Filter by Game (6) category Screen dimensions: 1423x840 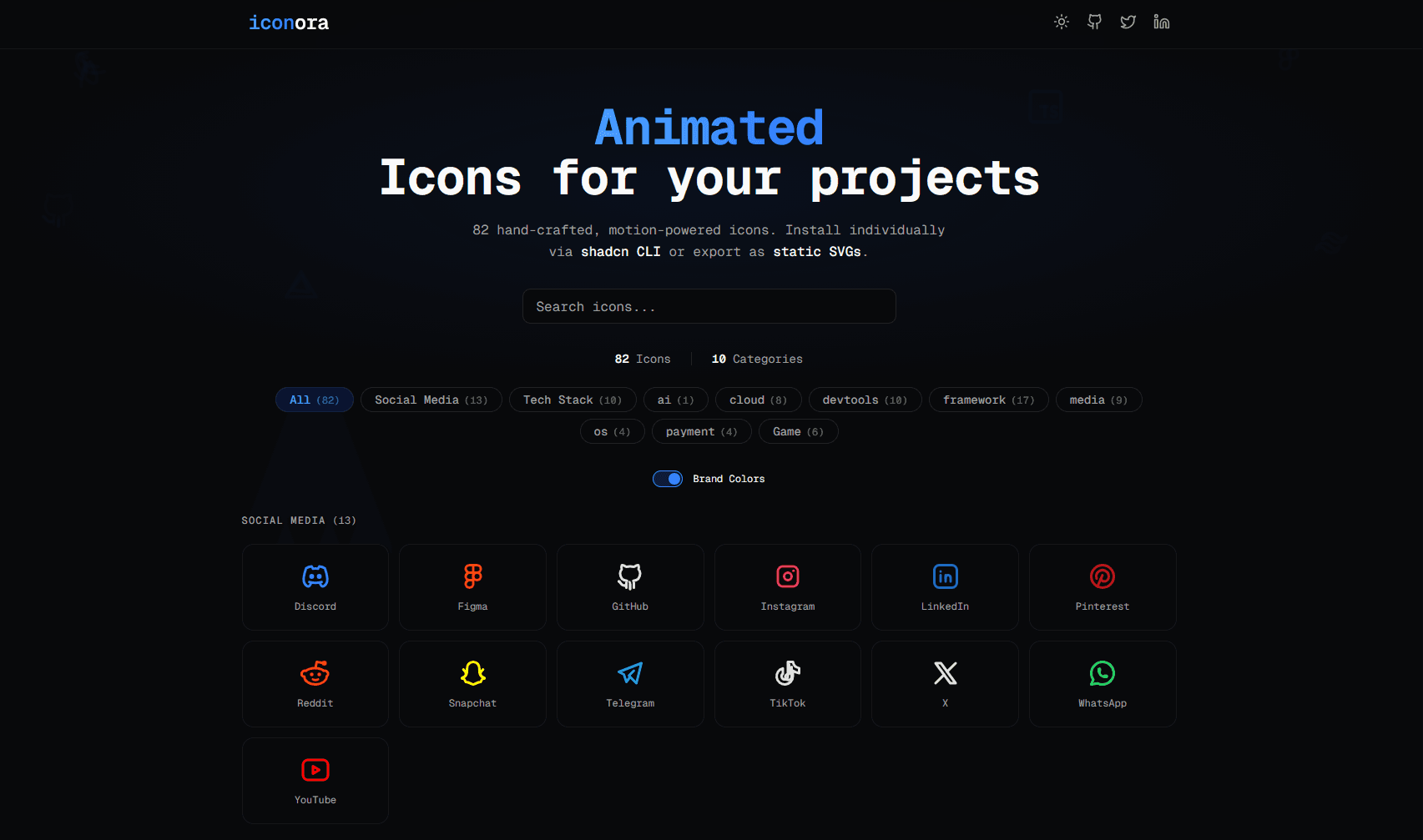[799, 431]
